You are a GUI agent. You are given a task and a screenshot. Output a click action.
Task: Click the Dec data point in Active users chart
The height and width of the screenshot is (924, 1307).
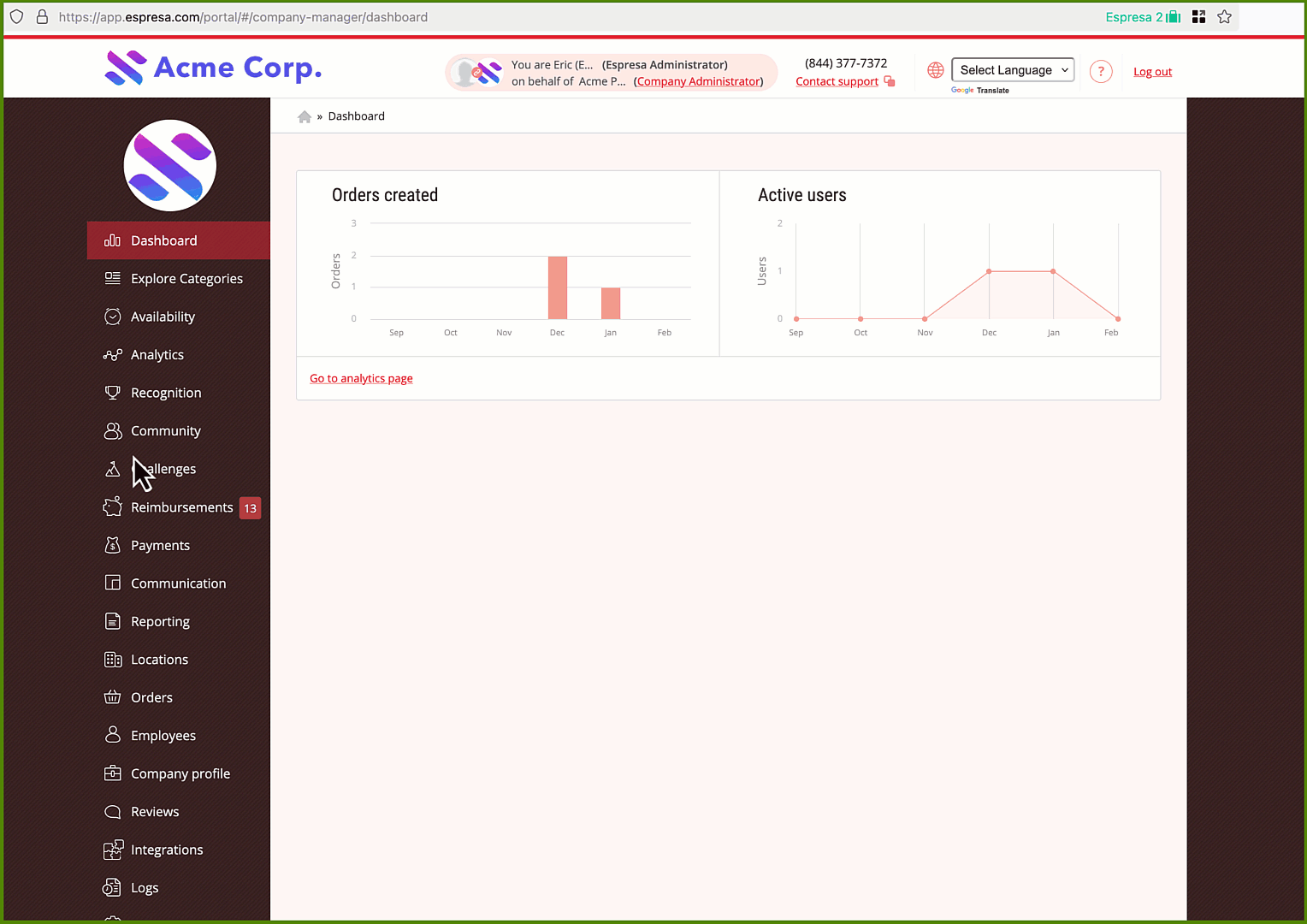coord(989,271)
